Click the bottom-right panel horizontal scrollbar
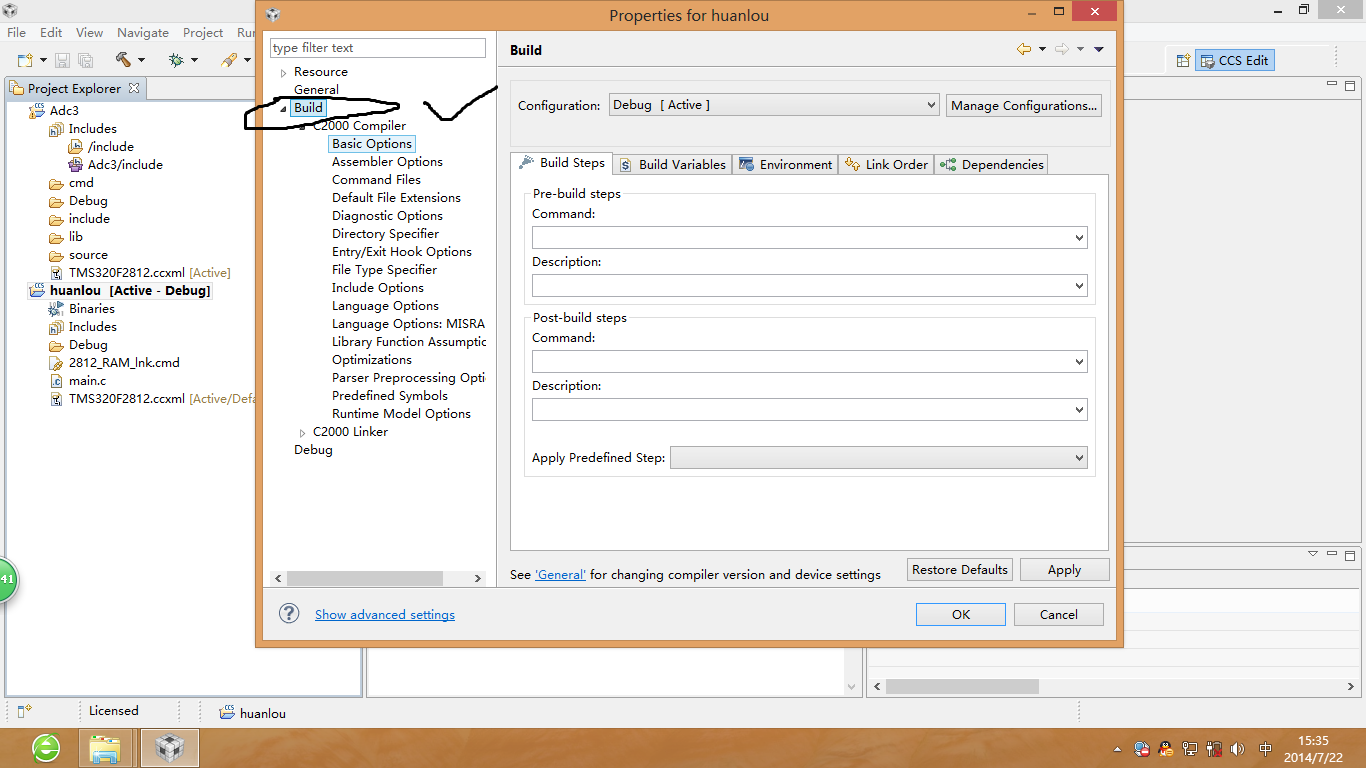 point(962,687)
